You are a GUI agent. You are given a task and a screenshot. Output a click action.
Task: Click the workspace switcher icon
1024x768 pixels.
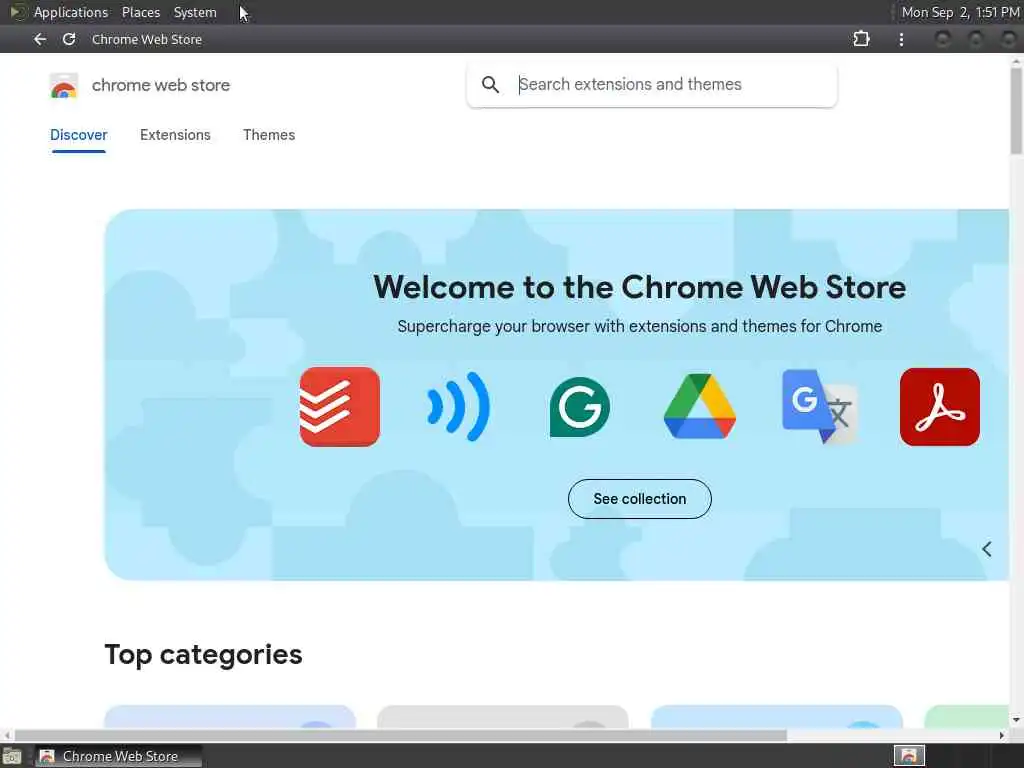click(909, 756)
